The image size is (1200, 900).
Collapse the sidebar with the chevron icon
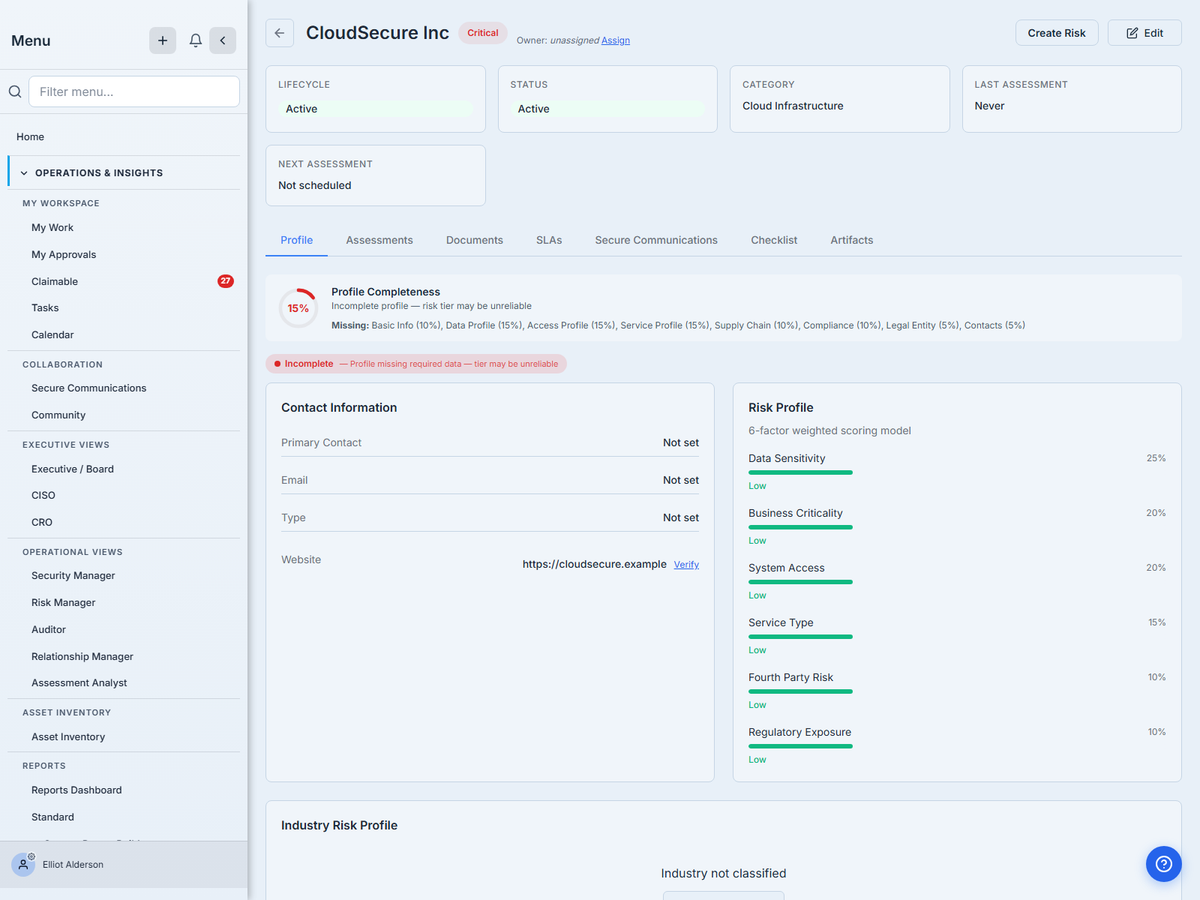pyautogui.click(x=222, y=41)
